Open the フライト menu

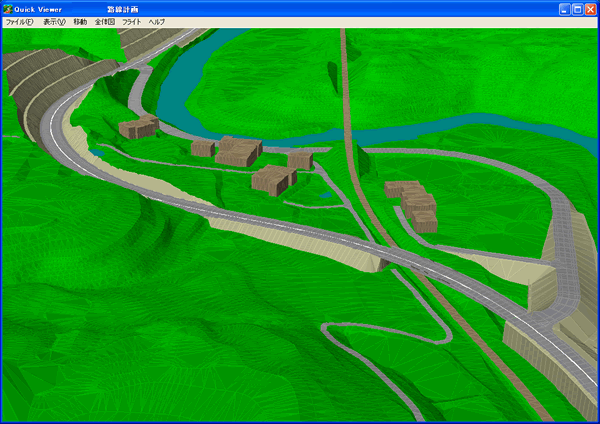132,22
